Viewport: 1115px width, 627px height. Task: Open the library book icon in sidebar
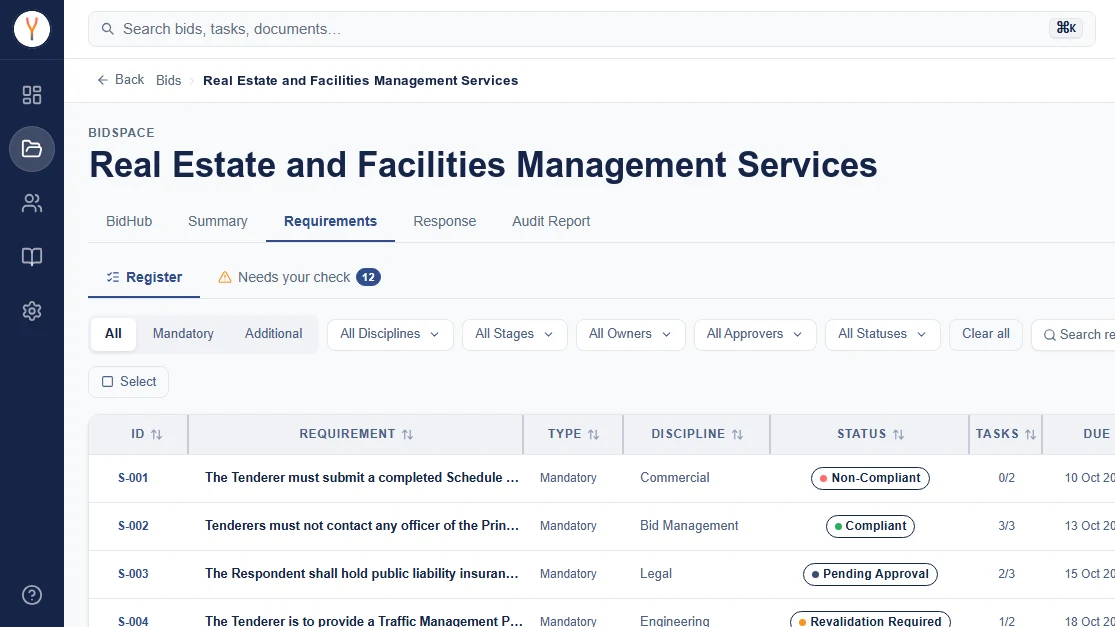[x=32, y=257]
